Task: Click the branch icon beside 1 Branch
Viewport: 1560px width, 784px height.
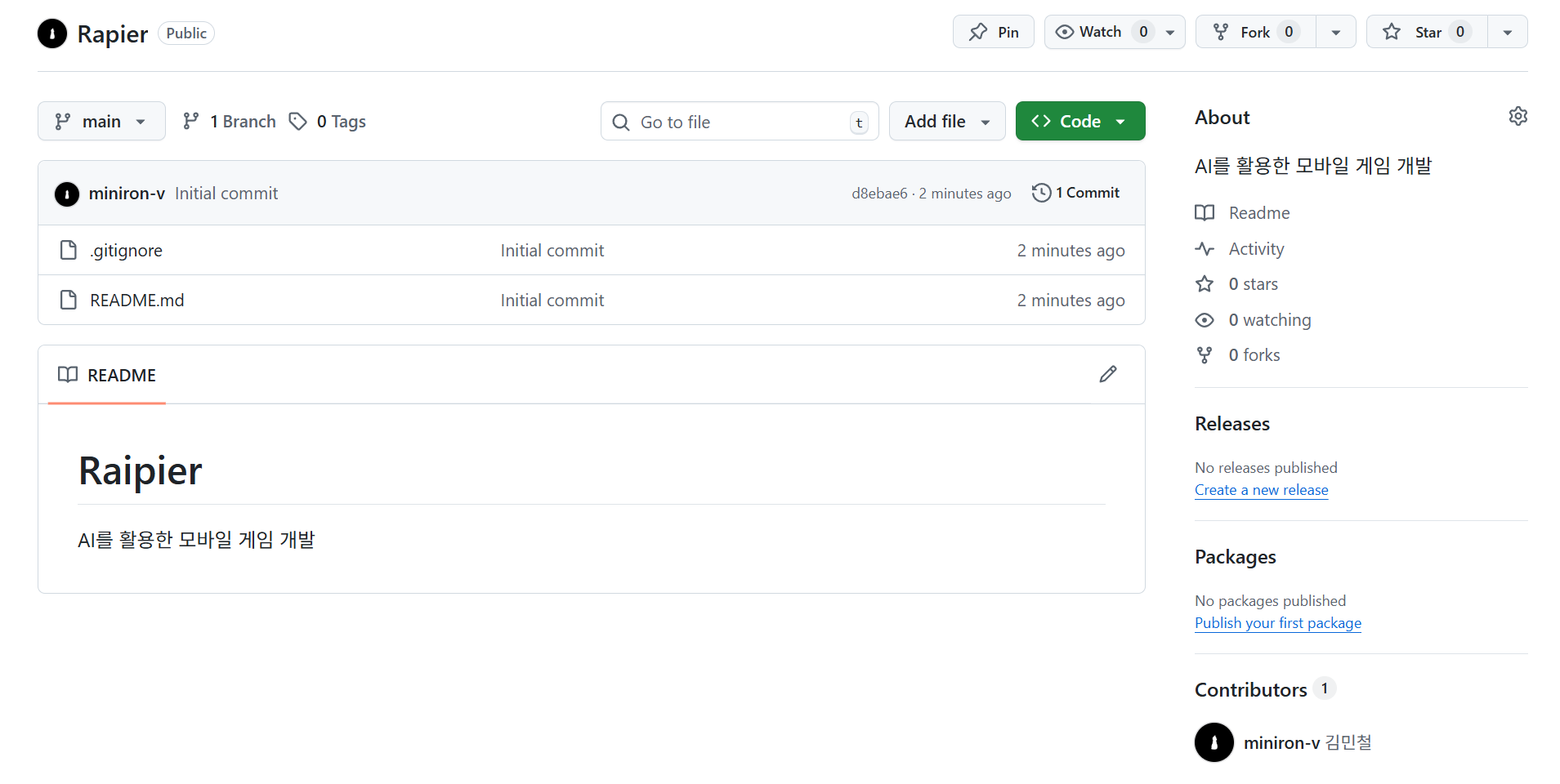Action: 191,121
